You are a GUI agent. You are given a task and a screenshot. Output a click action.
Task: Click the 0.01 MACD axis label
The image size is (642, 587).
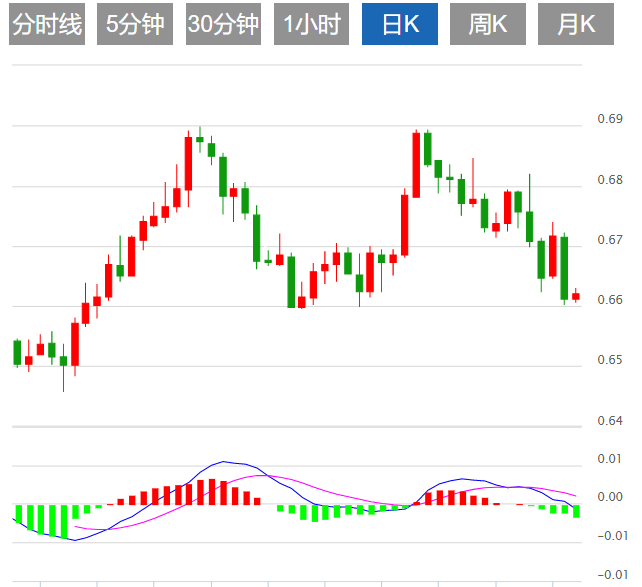click(x=610, y=458)
